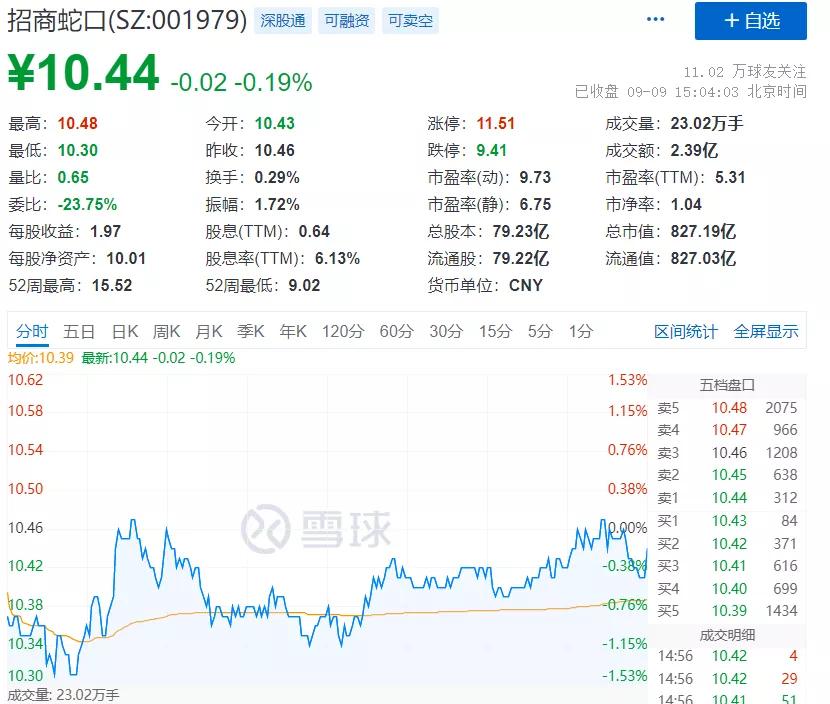Click the 货币单位 value CNY
The width and height of the screenshot is (830, 704).
coord(526,285)
